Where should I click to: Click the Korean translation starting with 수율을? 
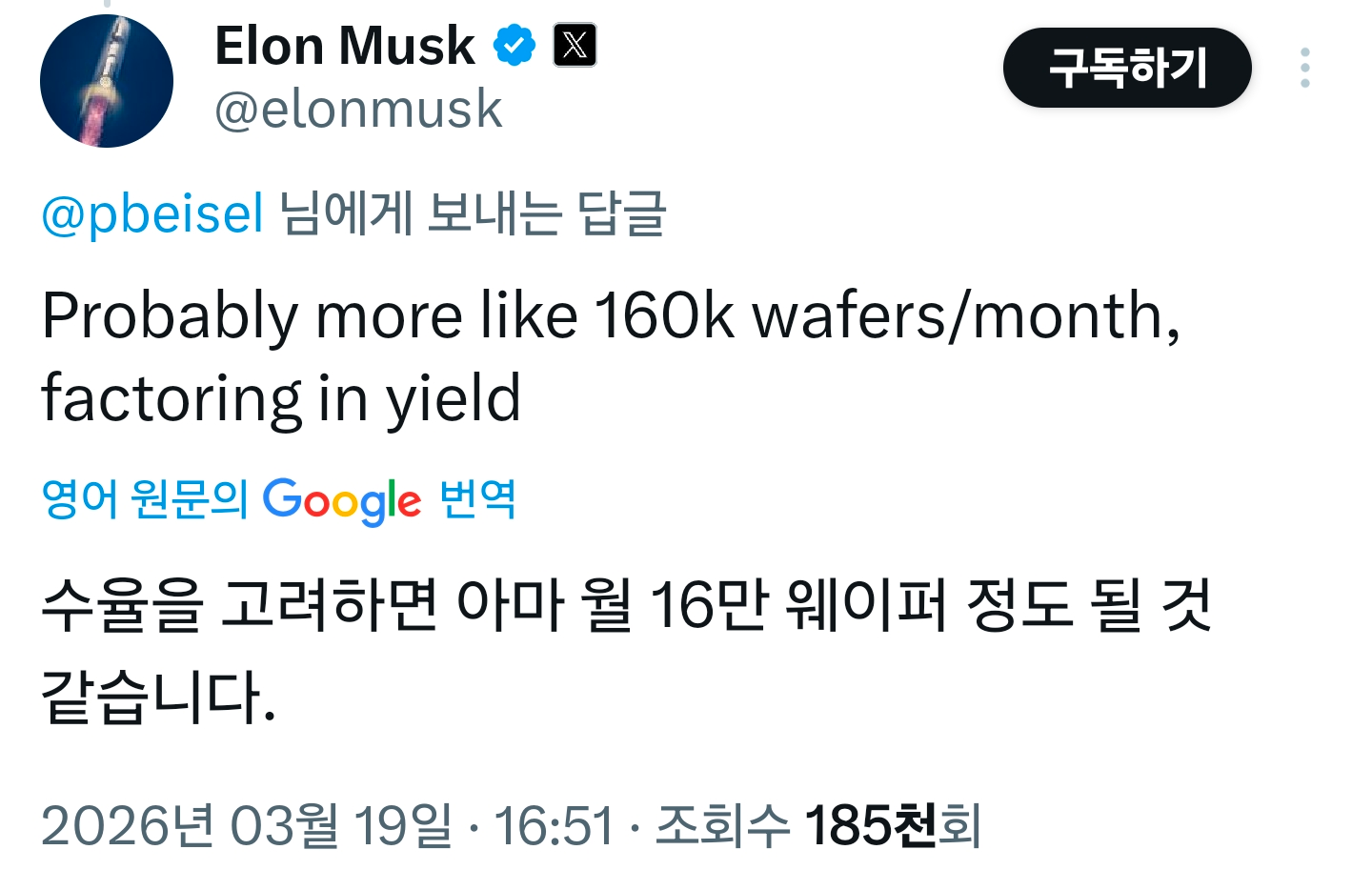coord(625,605)
